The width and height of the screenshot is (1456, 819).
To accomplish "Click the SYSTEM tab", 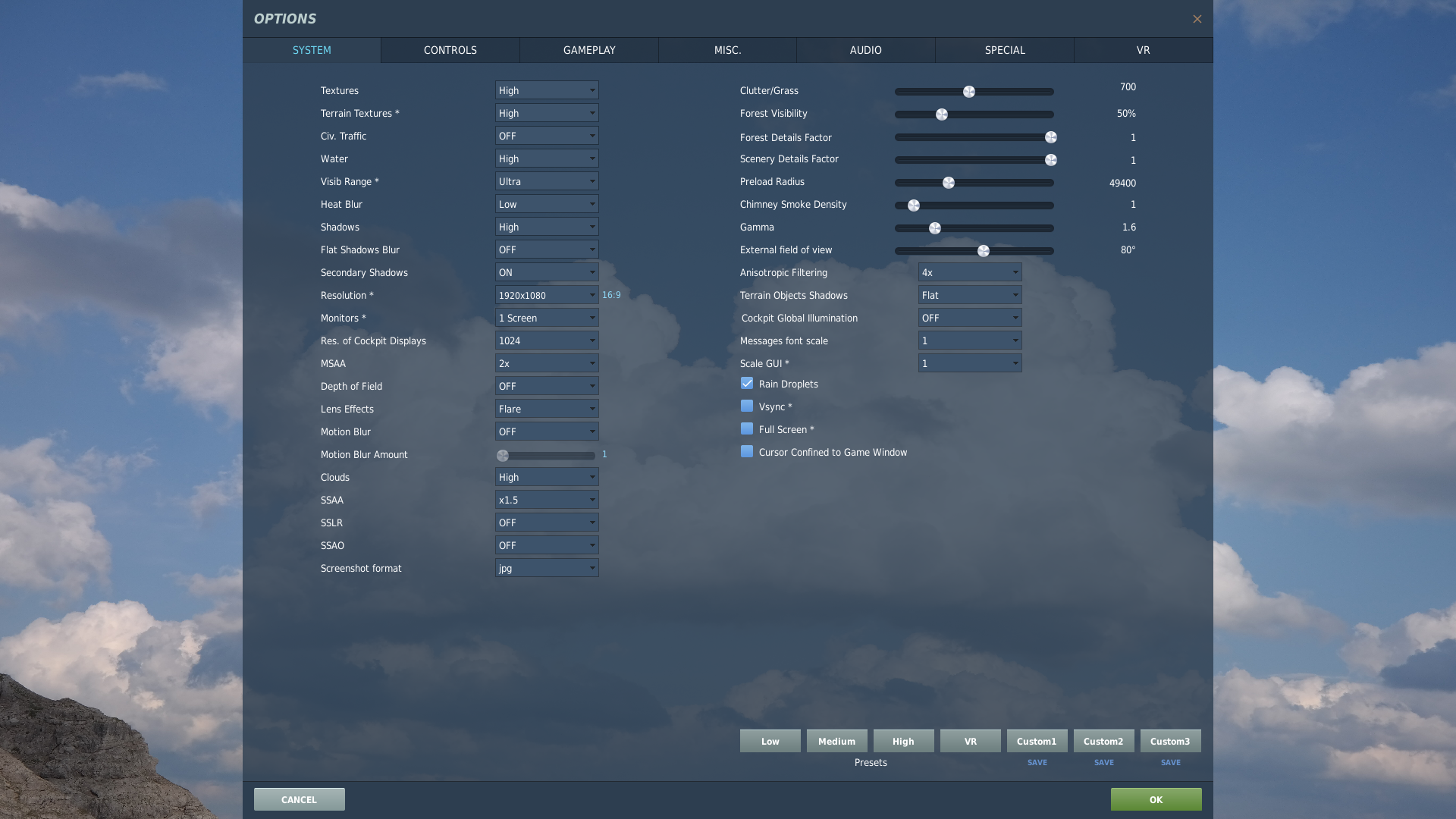I will click(x=311, y=50).
